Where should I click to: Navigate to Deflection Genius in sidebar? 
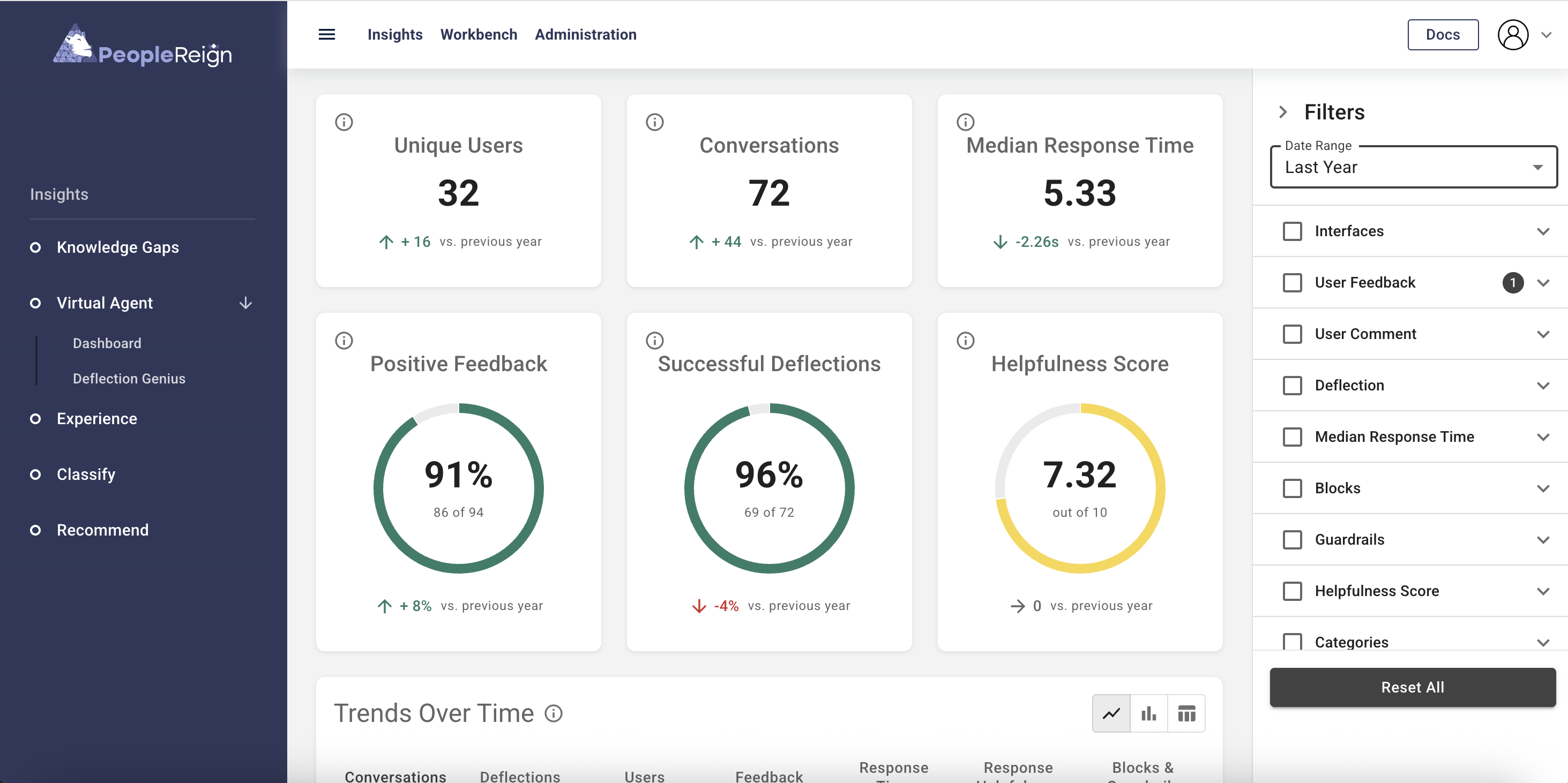tap(129, 378)
